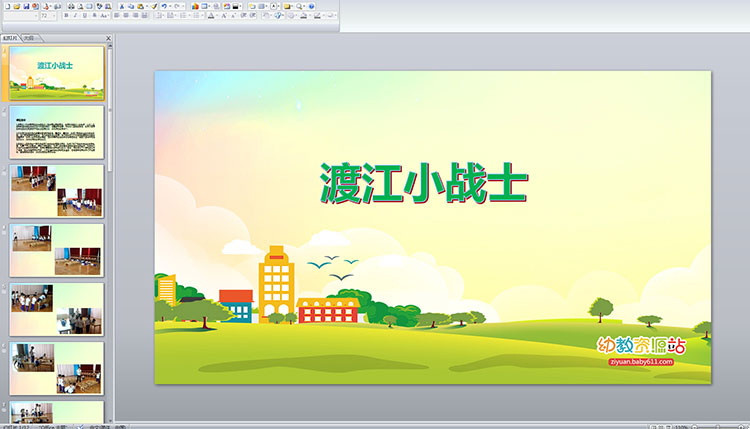Create a new presentation from the toolbar
Viewport: 750px width, 429px height.
(7, 6)
